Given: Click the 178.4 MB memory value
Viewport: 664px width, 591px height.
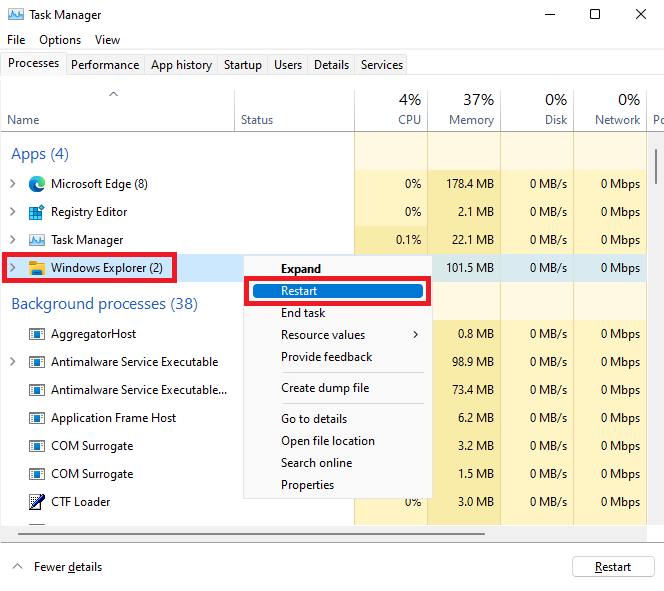Looking at the screenshot, I should 470,184.
